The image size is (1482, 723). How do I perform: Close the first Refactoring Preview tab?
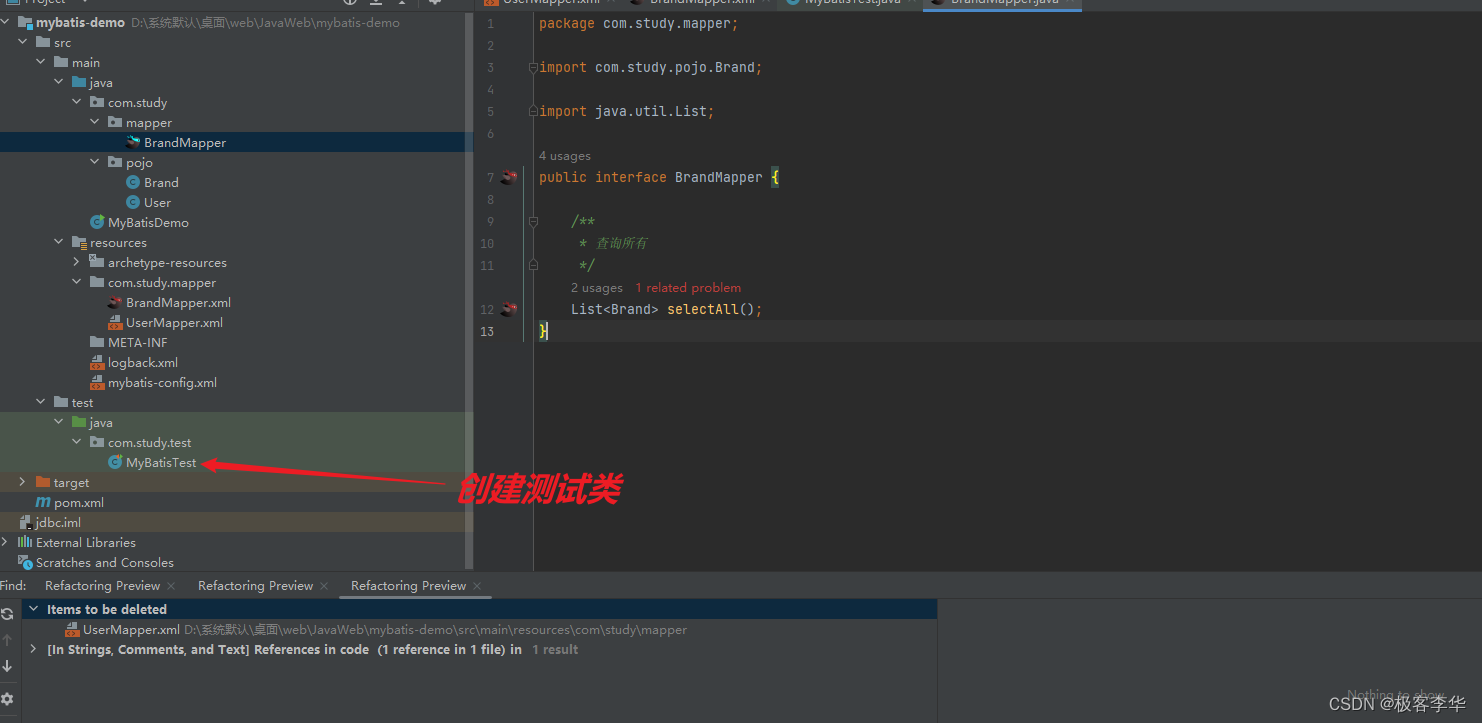[171, 586]
